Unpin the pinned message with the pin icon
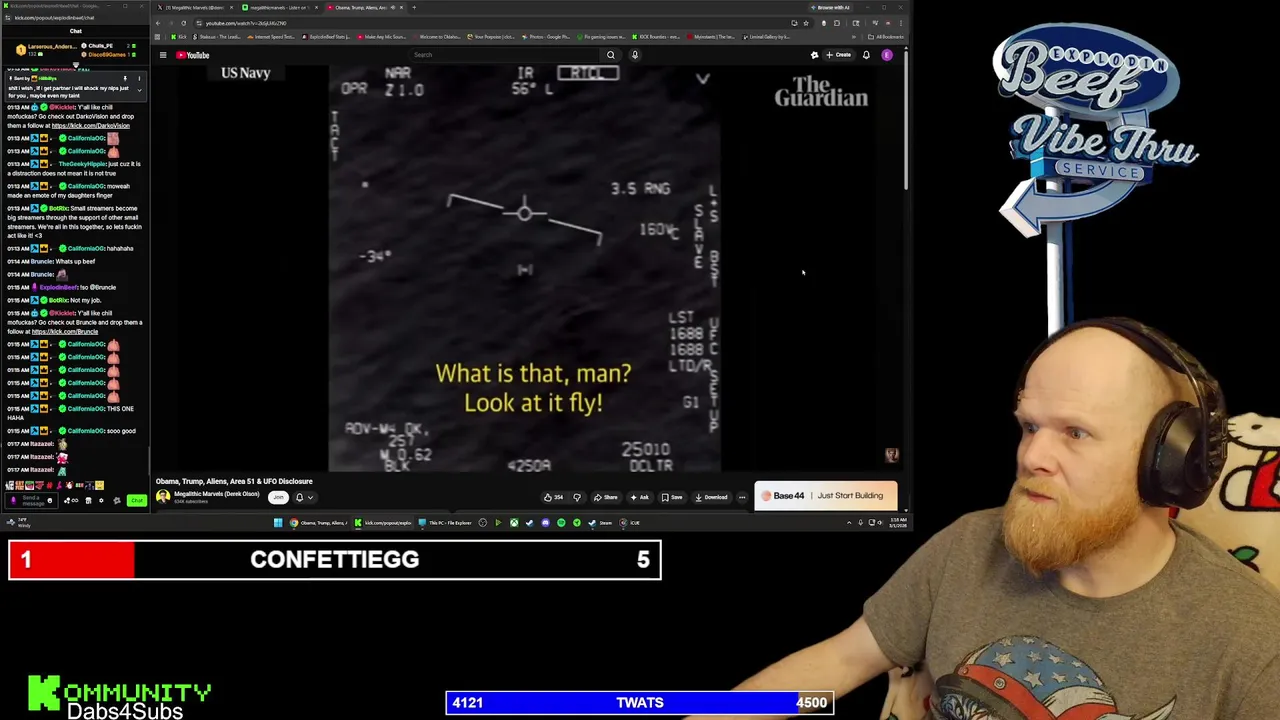 tap(125, 78)
